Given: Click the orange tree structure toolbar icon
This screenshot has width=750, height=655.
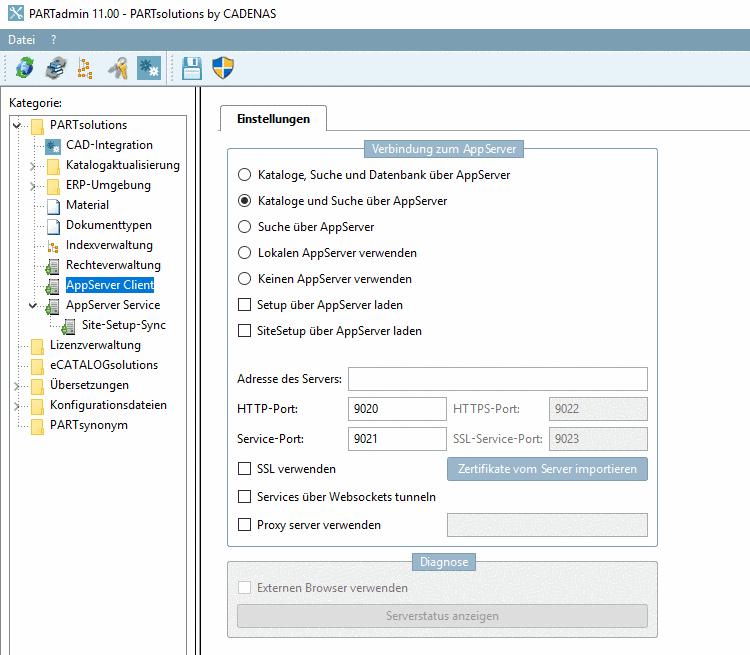Looking at the screenshot, I should point(85,68).
